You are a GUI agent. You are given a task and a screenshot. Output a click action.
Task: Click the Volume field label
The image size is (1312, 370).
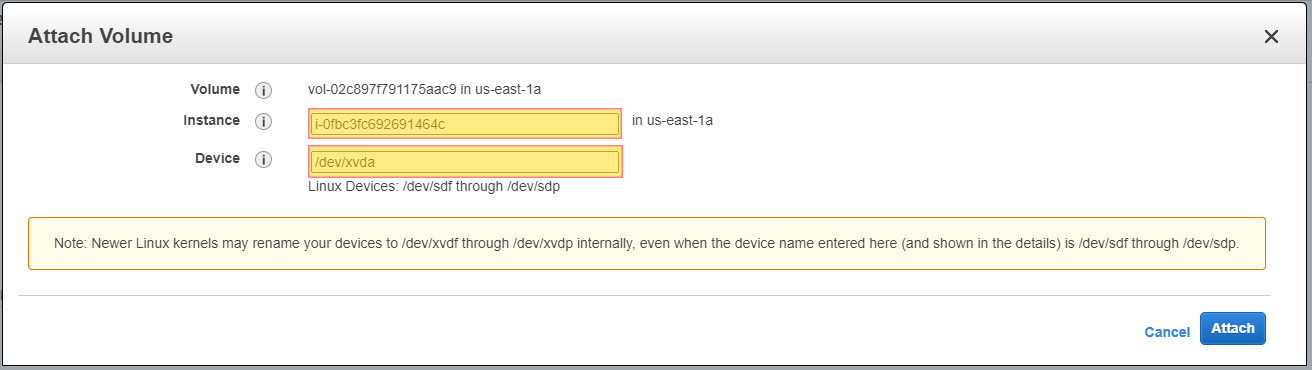coord(215,89)
